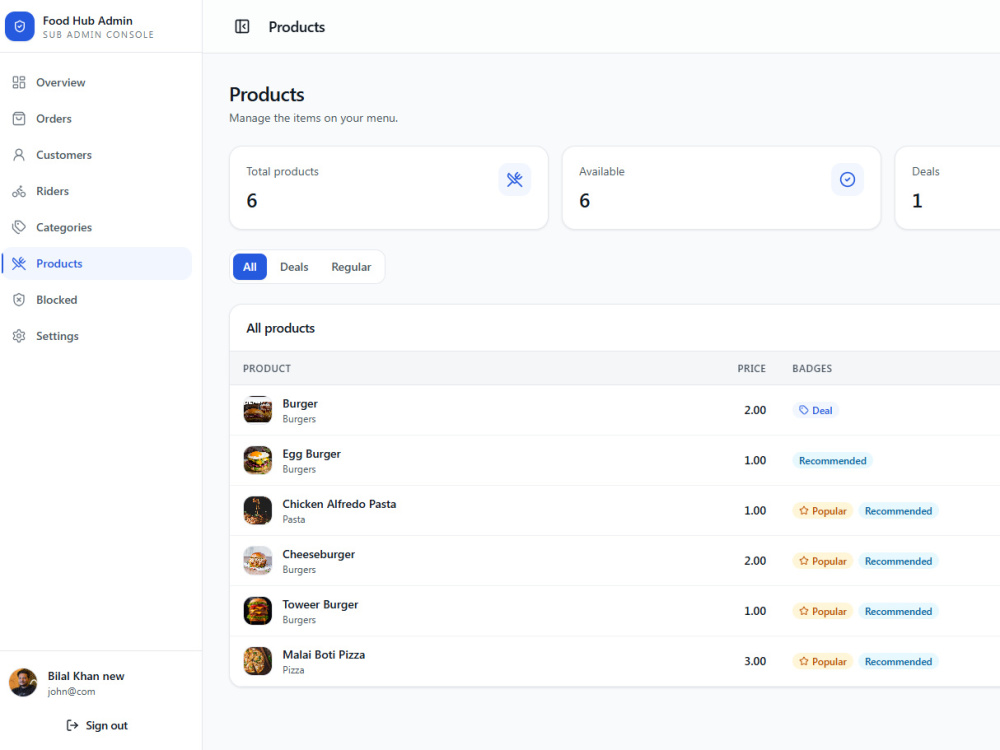Select the All filter tab

(250, 267)
